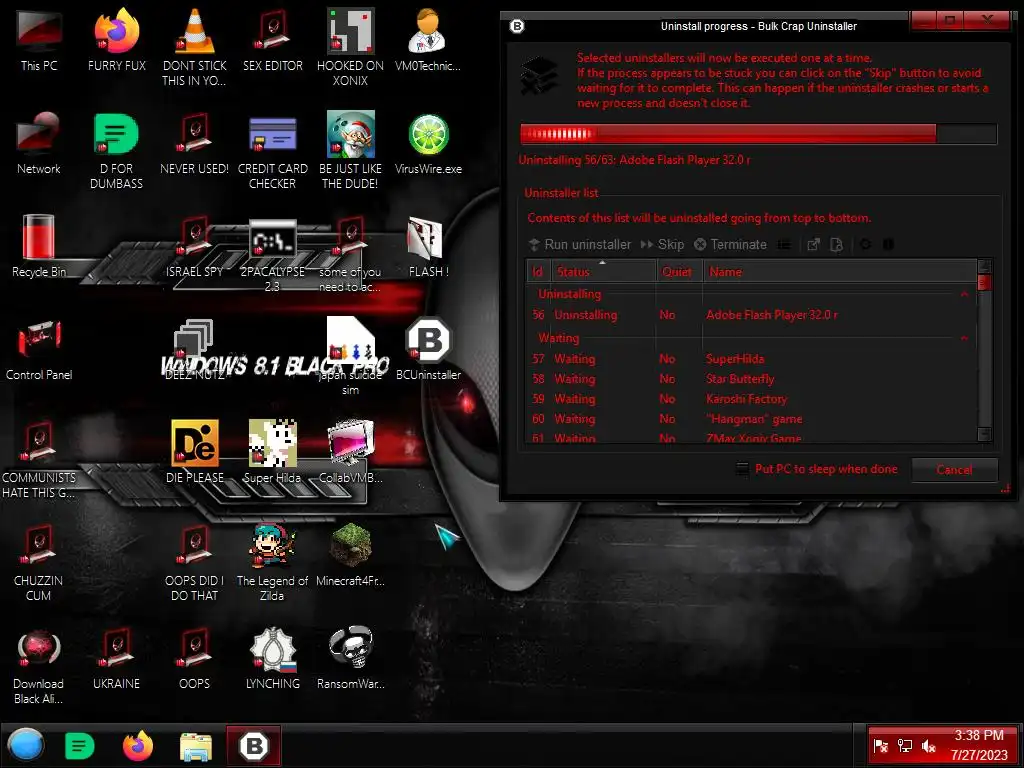
Task: Select the CREDIT CARD CHECKER icon
Action: [272, 152]
